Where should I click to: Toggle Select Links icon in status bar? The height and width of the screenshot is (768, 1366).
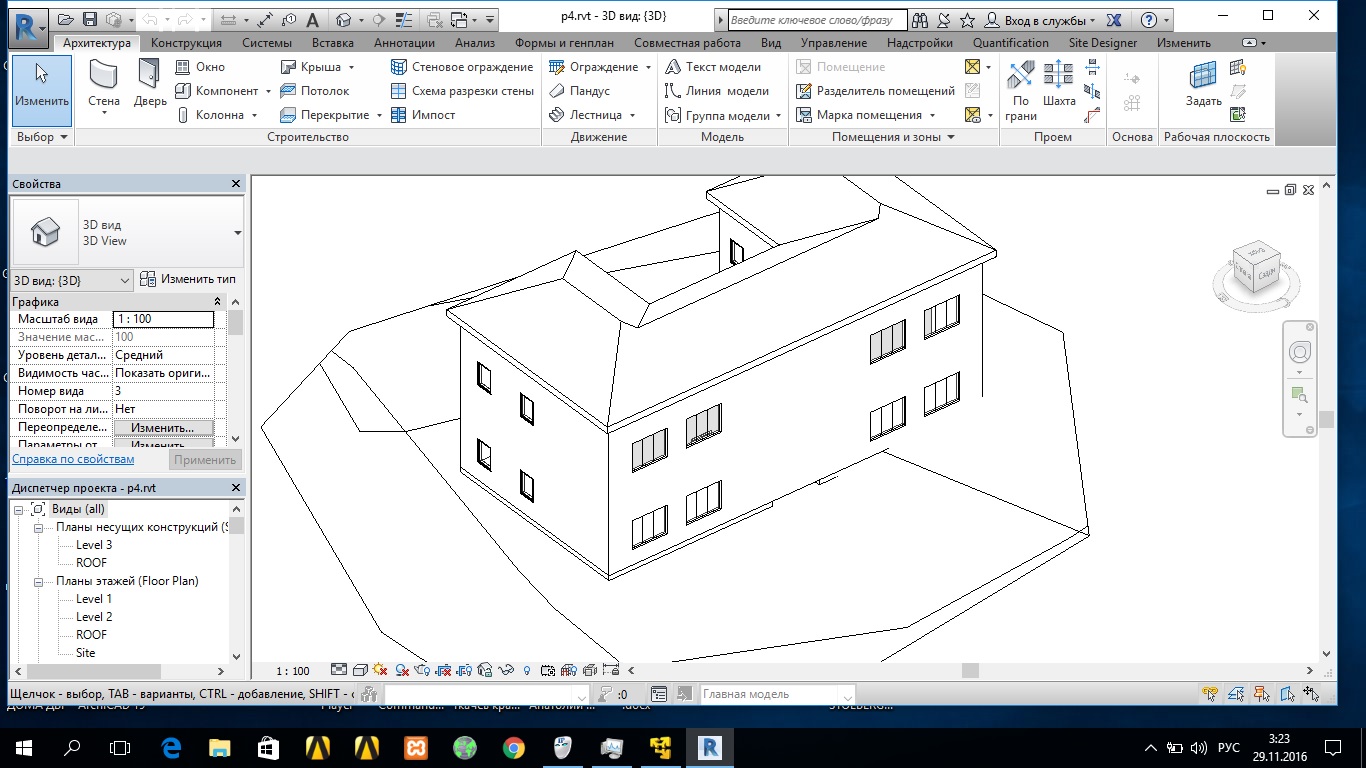[x=1211, y=694]
